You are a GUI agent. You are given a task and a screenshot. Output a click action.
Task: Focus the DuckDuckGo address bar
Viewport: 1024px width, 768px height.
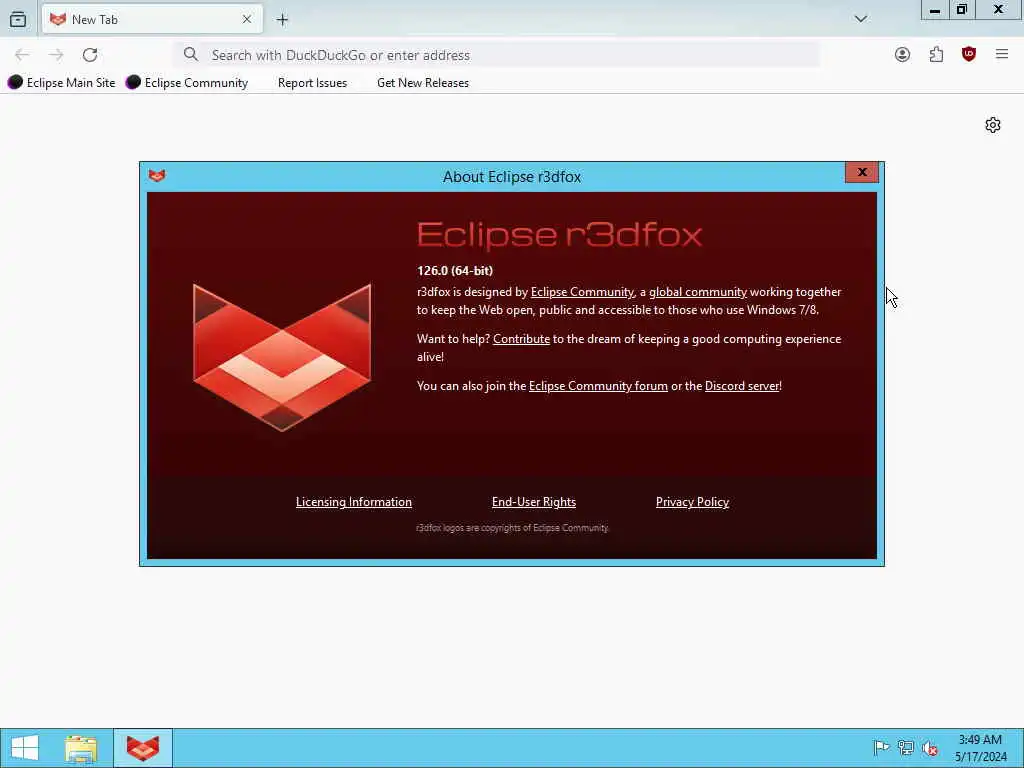[x=496, y=55]
